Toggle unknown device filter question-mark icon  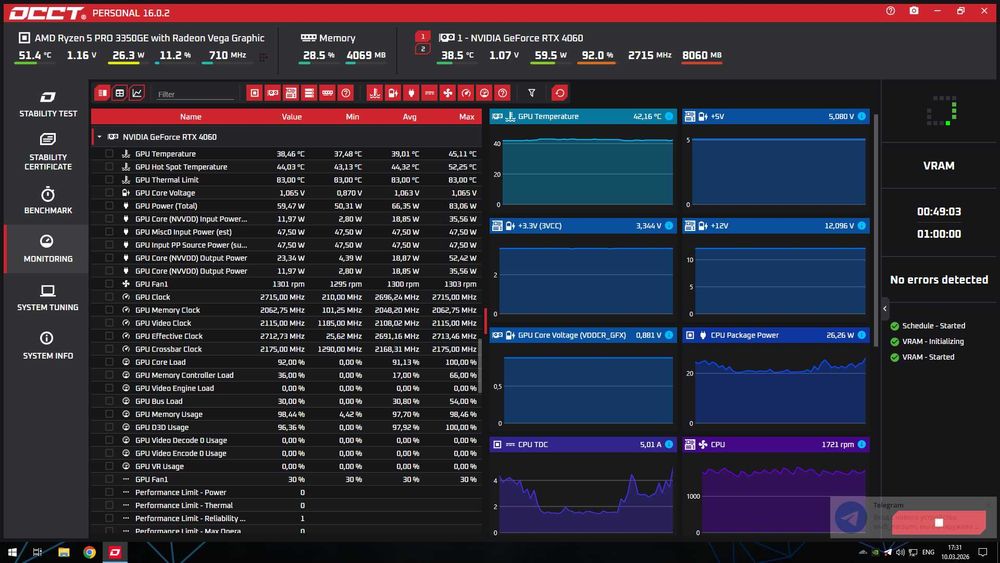click(x=346, y=93)
